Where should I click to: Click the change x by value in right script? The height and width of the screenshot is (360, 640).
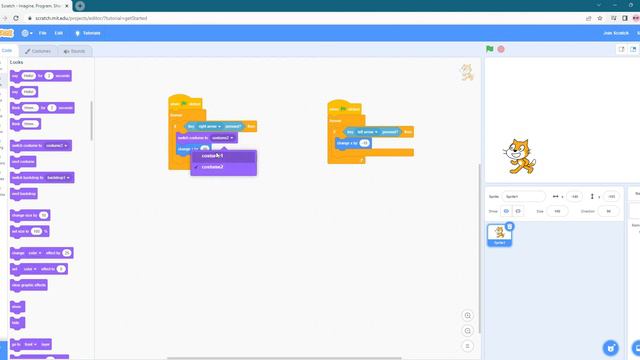click(364, 143)
